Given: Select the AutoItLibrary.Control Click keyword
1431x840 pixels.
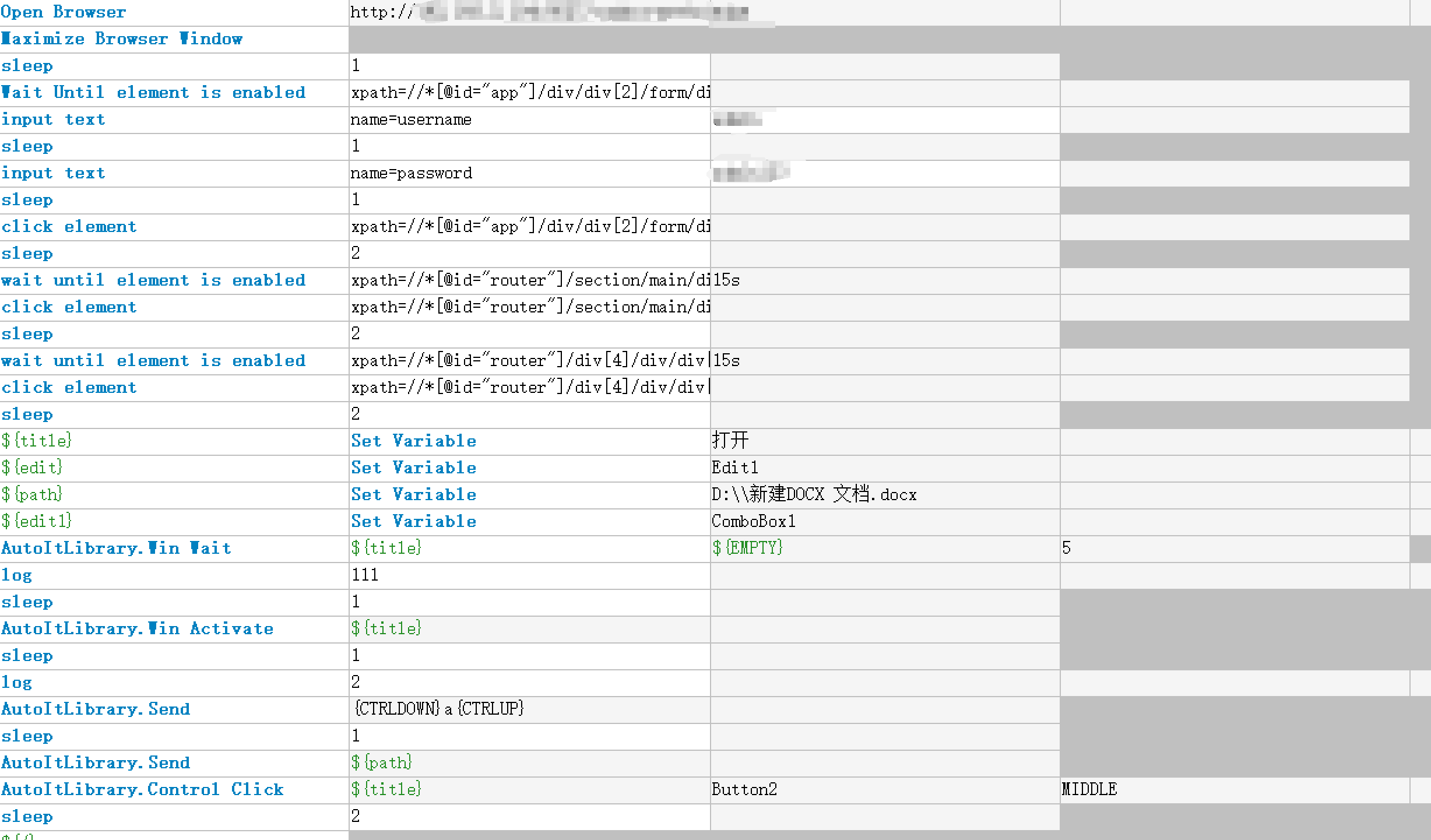Looking at the screenshot, I should 142,789.
